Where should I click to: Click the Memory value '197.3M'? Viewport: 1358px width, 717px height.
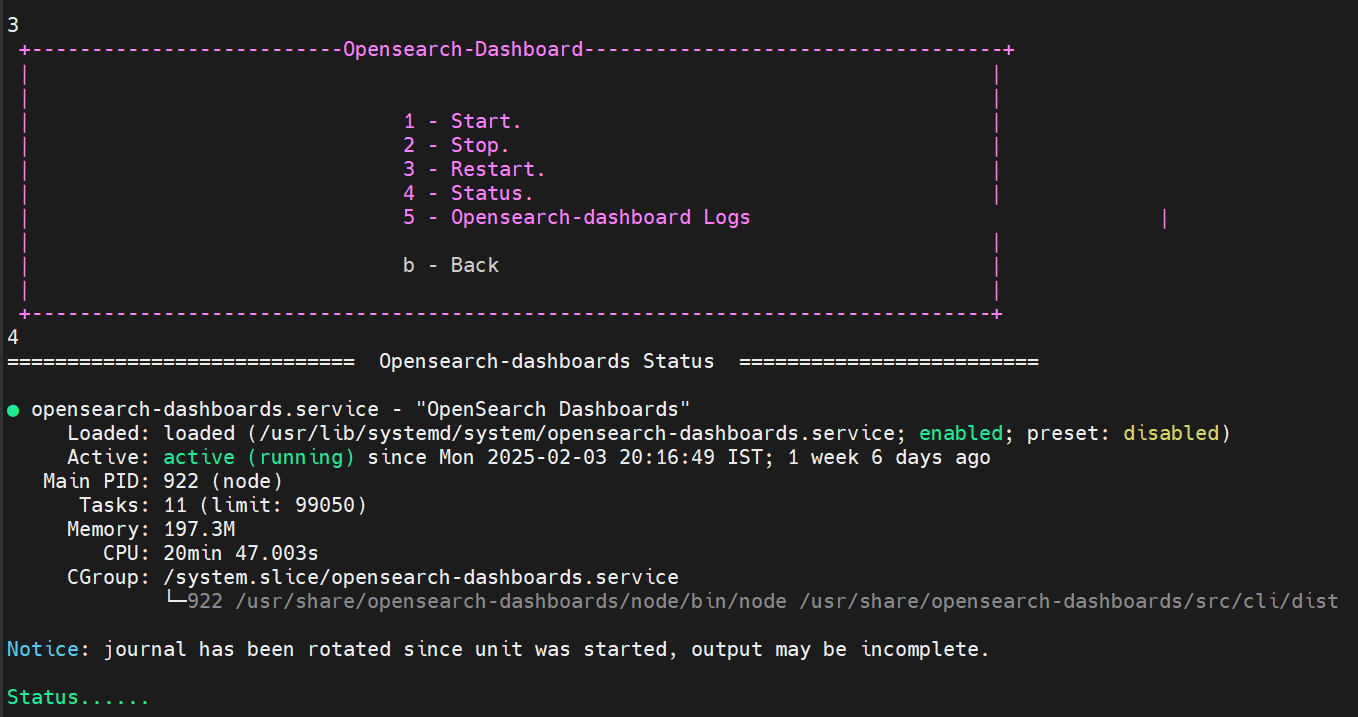pos(199,529)
